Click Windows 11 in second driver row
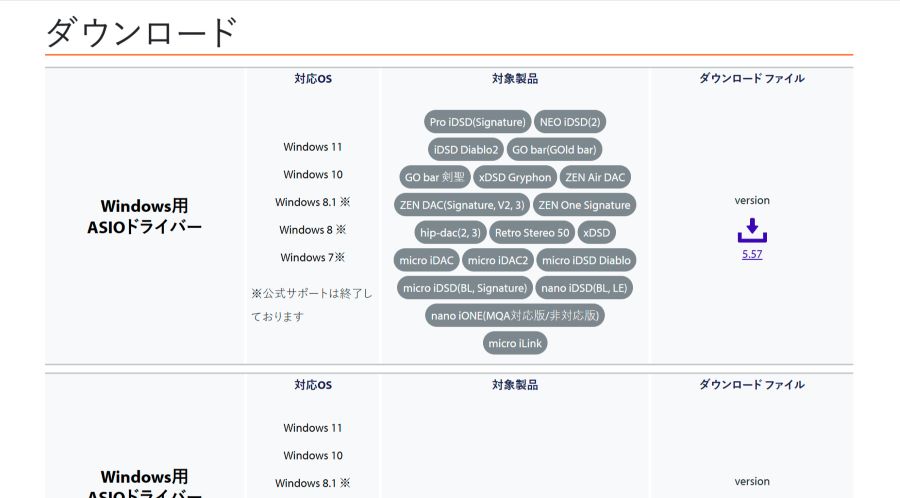Image resolution: width=900 pixels, height=498 pixels. coord(313,428)
